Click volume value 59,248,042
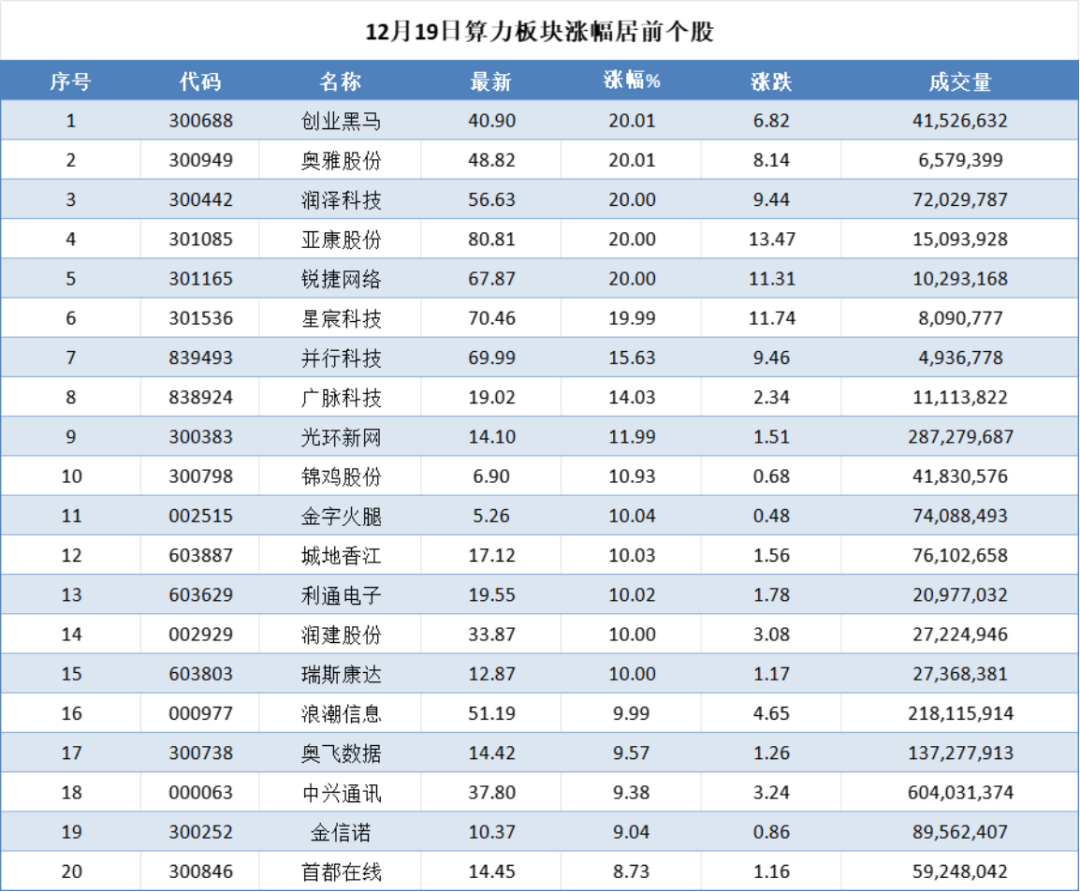Viewport: 1080px width, 892px height. point(960,872)
